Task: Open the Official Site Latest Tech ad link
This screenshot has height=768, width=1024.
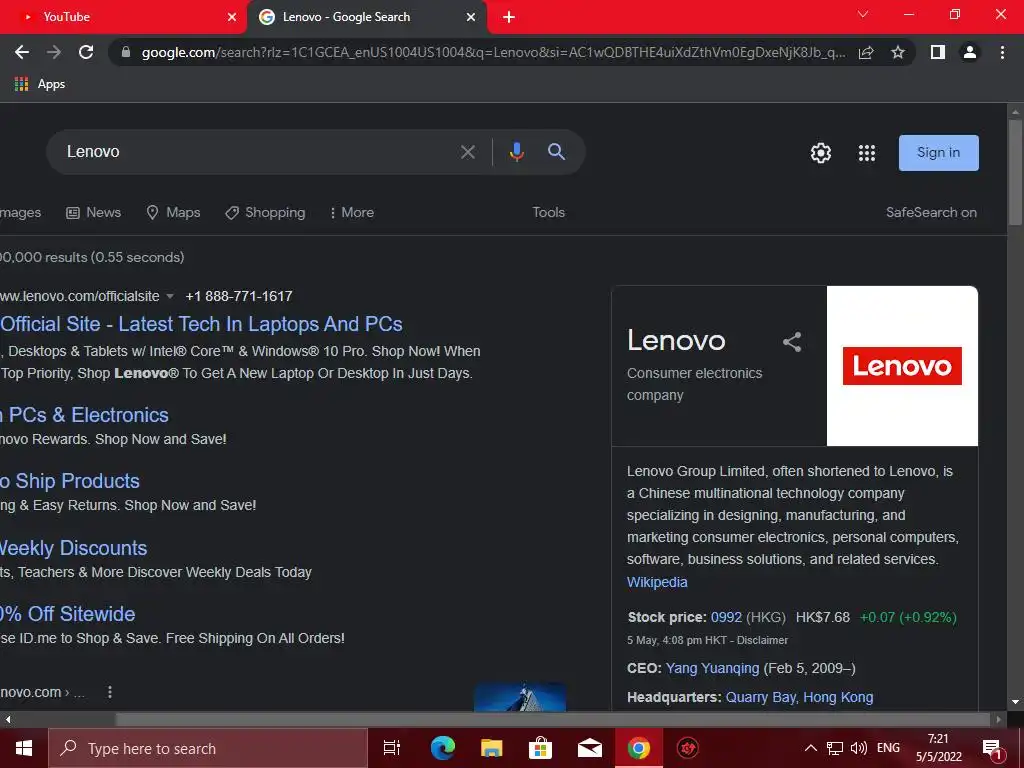Action: [x=201, y=324]
